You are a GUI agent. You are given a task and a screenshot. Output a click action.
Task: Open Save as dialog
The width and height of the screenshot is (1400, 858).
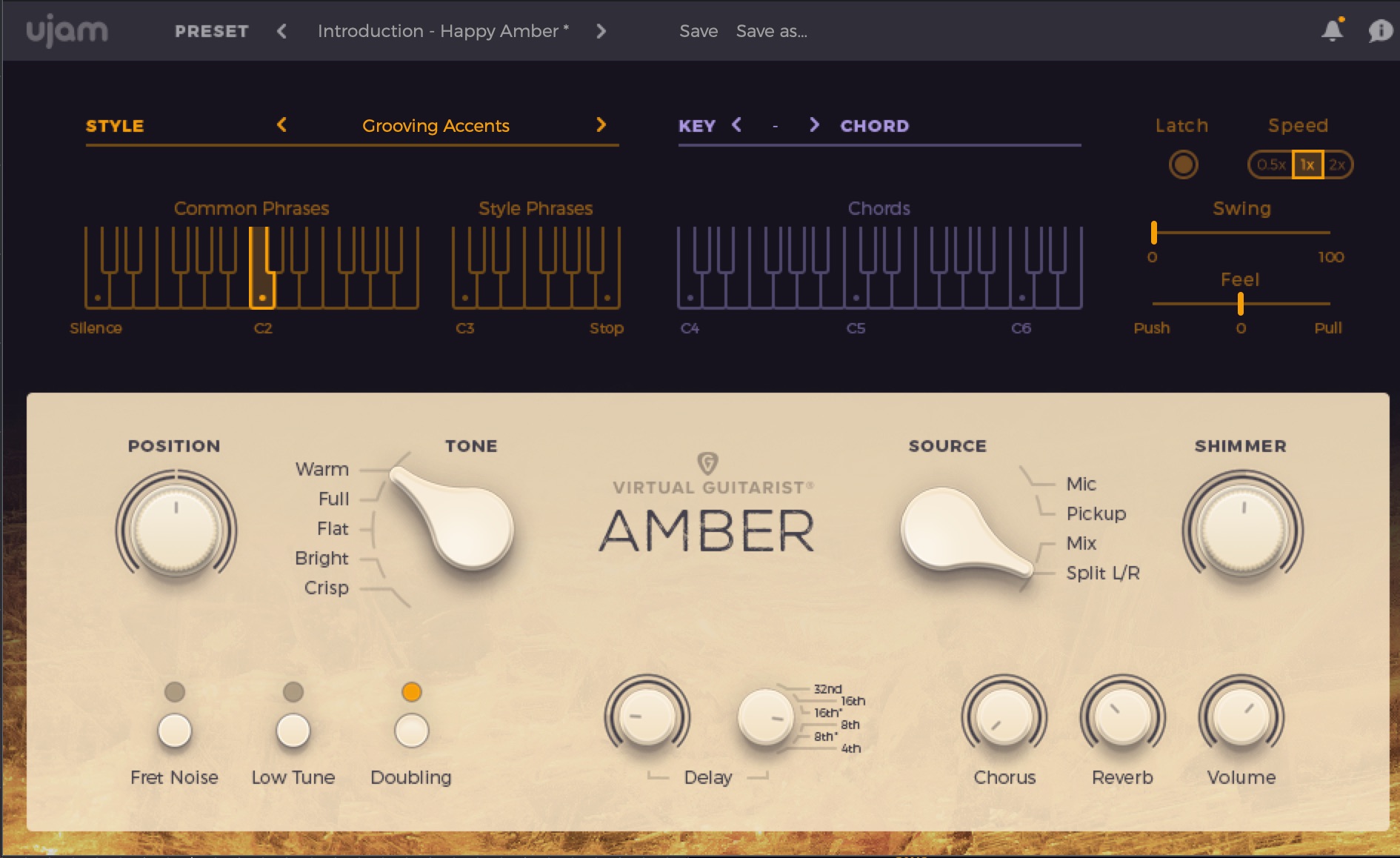771,32
